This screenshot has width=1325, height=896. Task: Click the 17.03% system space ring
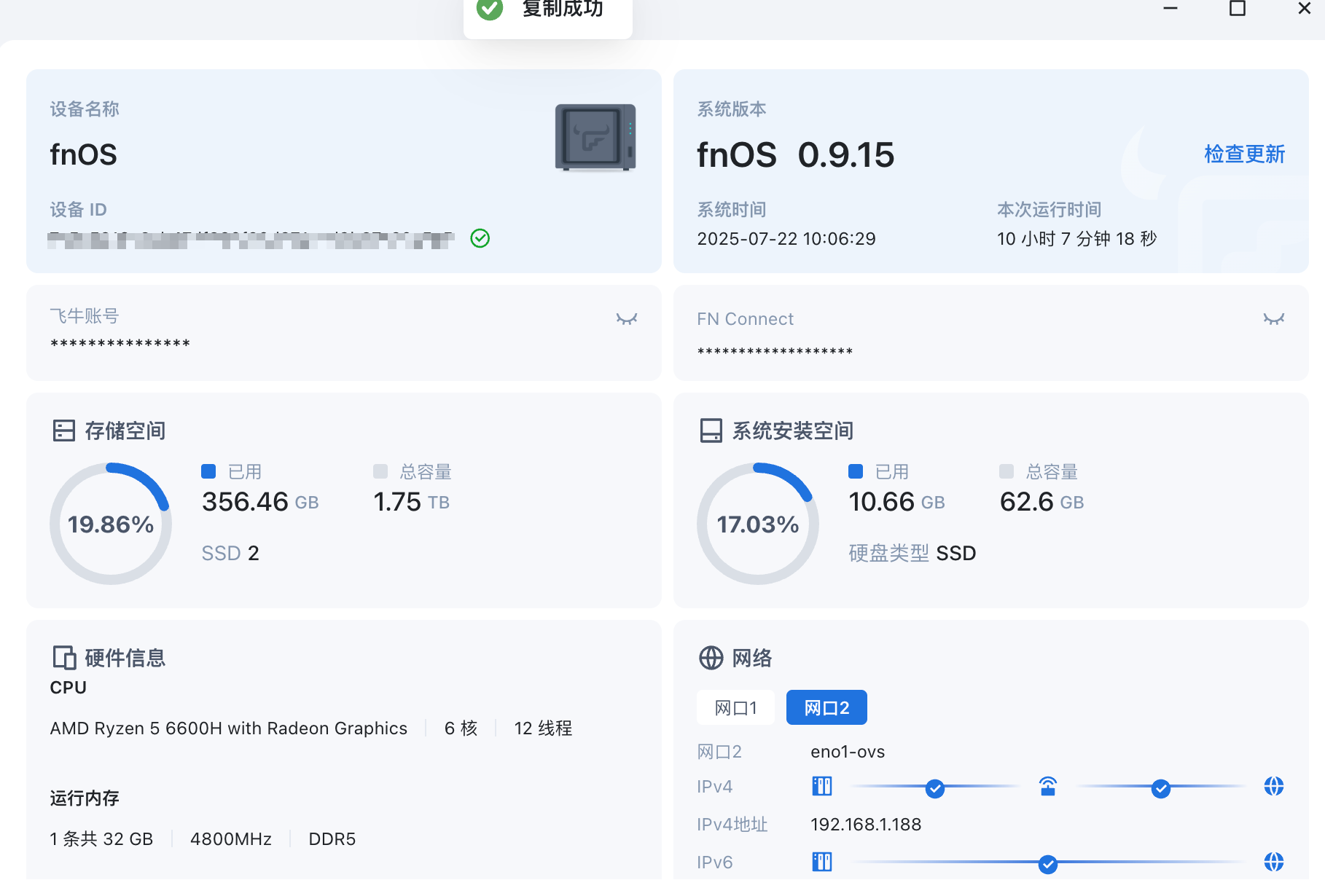tap(758, 524)
